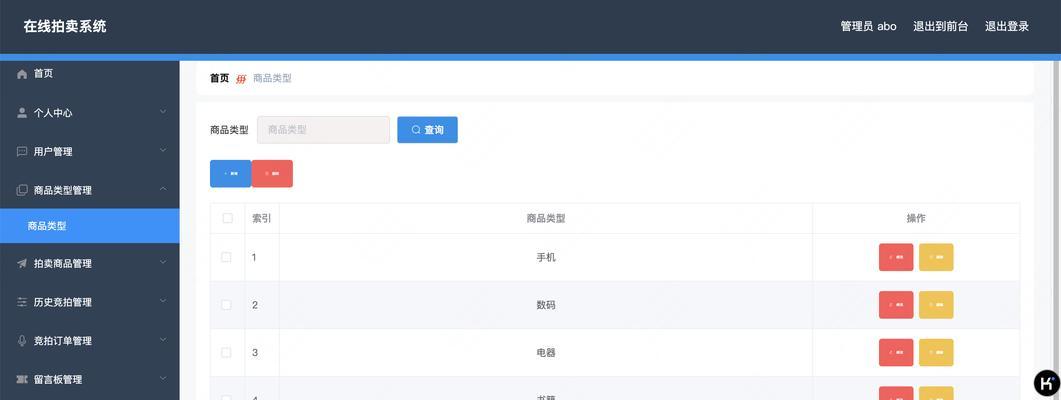This screenshot has height=400, width=1061.
Task: Expand the 留言板管理 chevron
Action: [163, 378]
